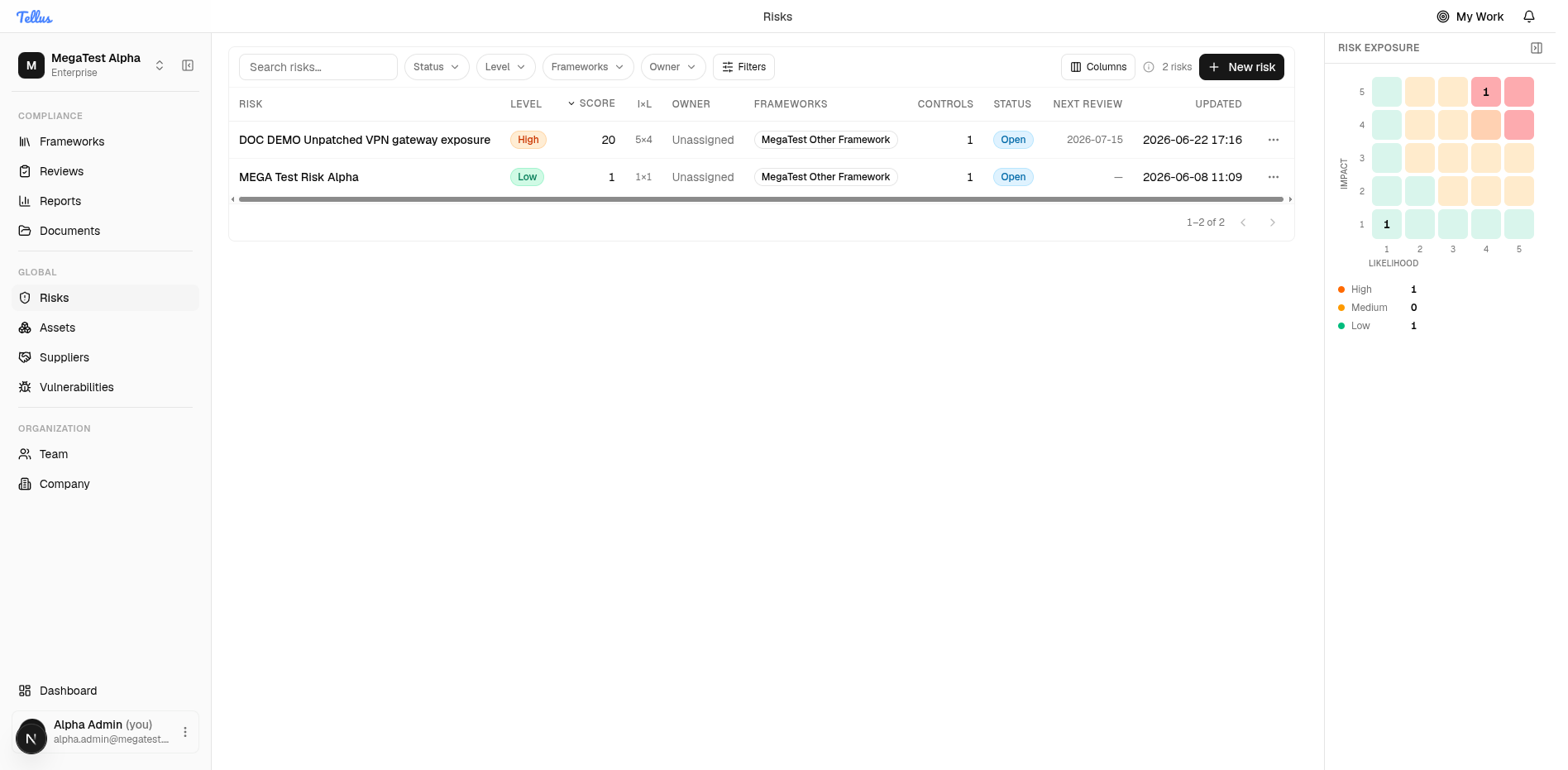Screen dimensions: 1568x770
Task: Click the table horizontal scrollbar
Action: 761,199
